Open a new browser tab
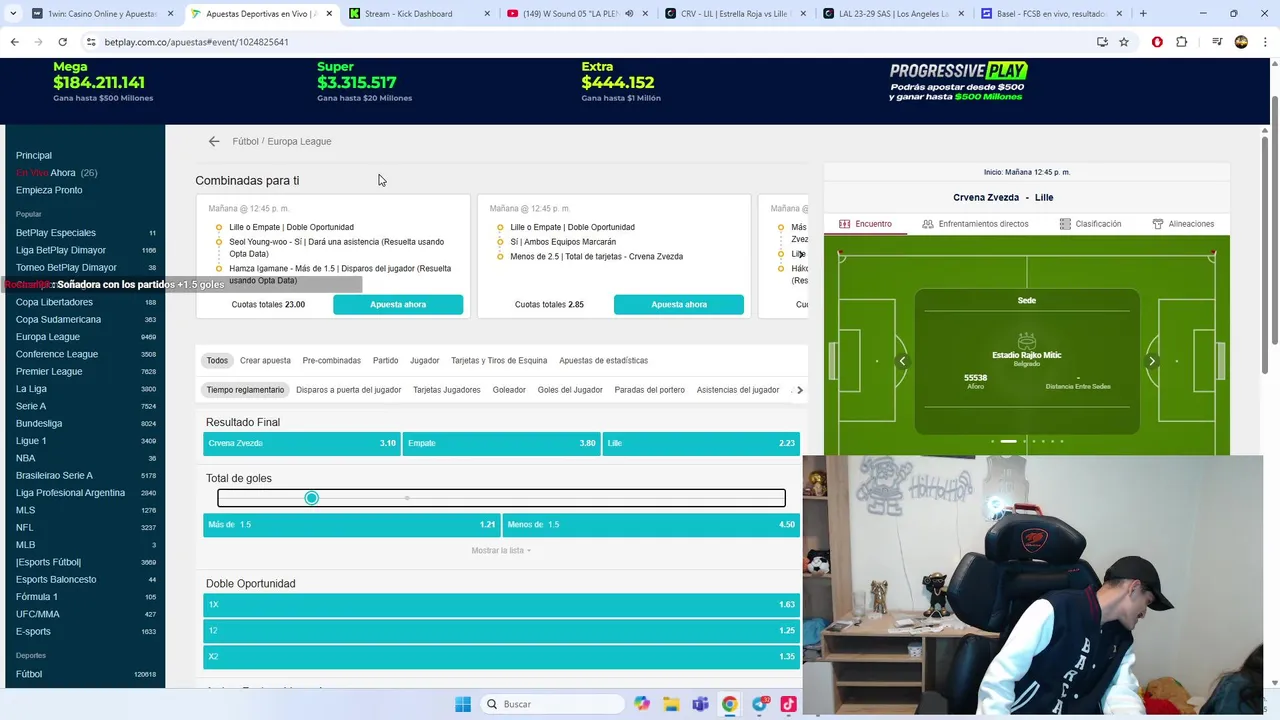The image size is (1280, 720). click(1143, 14)
